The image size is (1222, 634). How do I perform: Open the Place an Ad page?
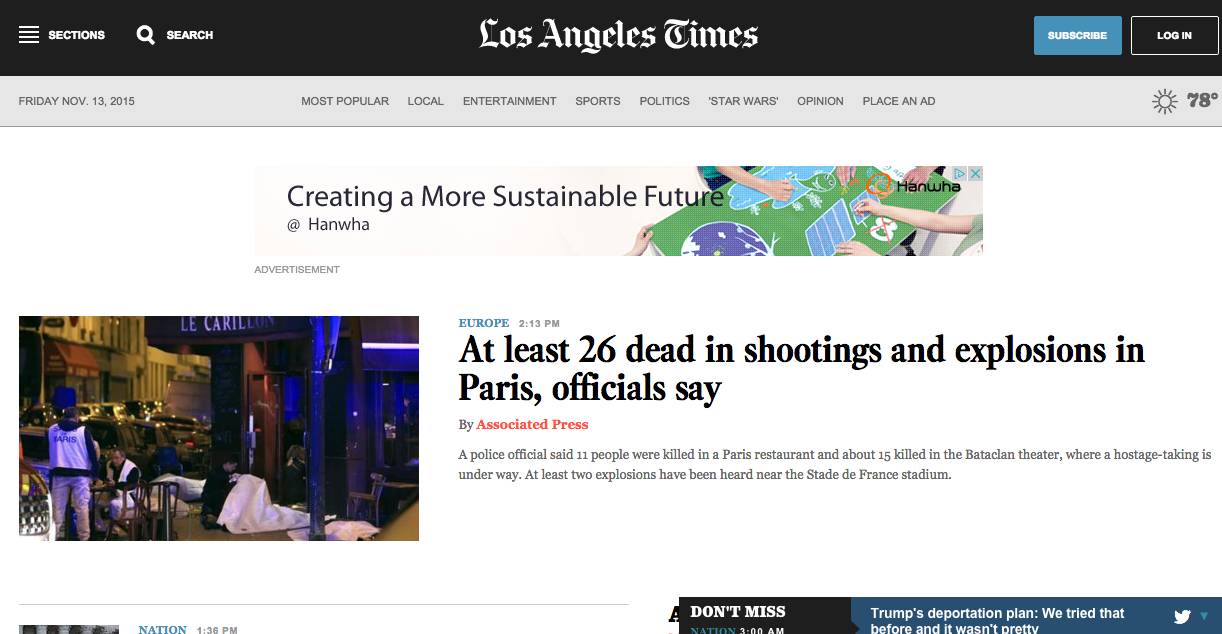point(898,101)
